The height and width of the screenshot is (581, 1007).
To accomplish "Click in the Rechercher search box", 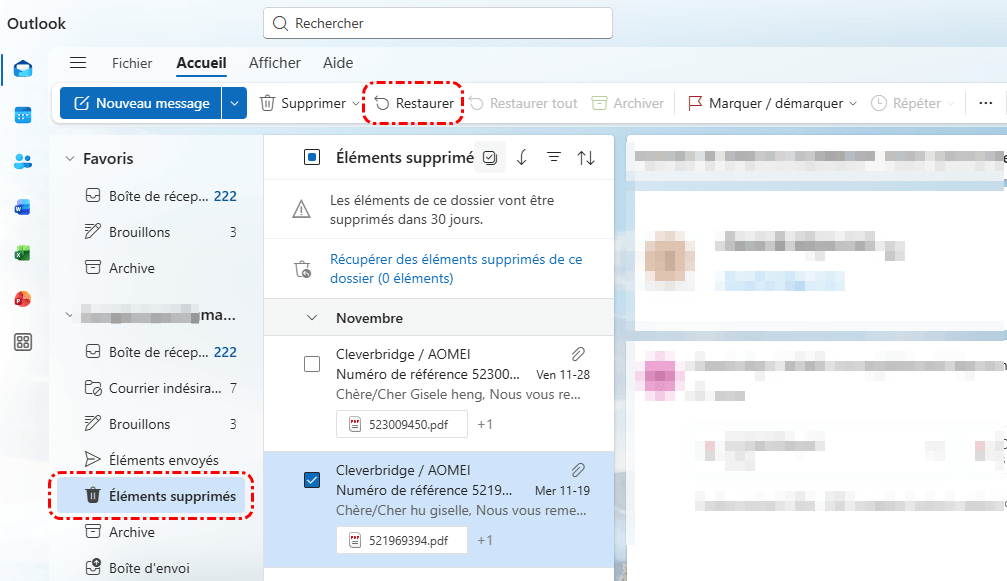I will pyautogui.click(x=440, y=23).
